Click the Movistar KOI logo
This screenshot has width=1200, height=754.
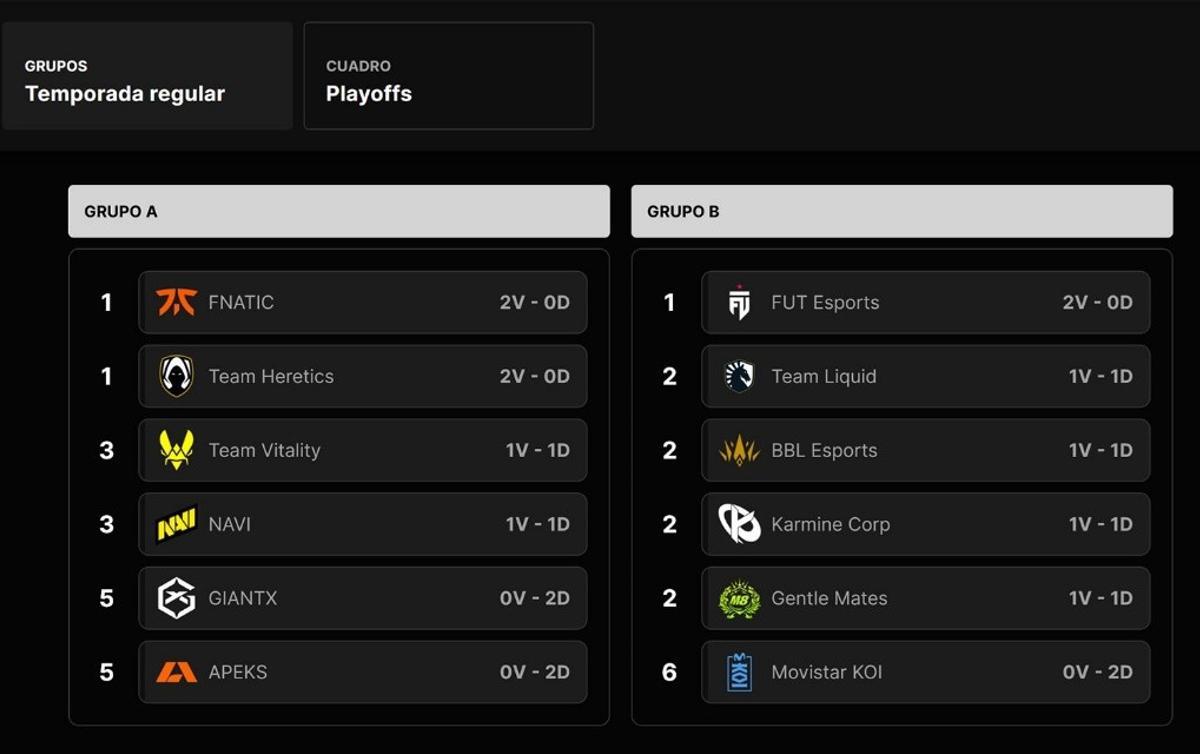(739, 672)
